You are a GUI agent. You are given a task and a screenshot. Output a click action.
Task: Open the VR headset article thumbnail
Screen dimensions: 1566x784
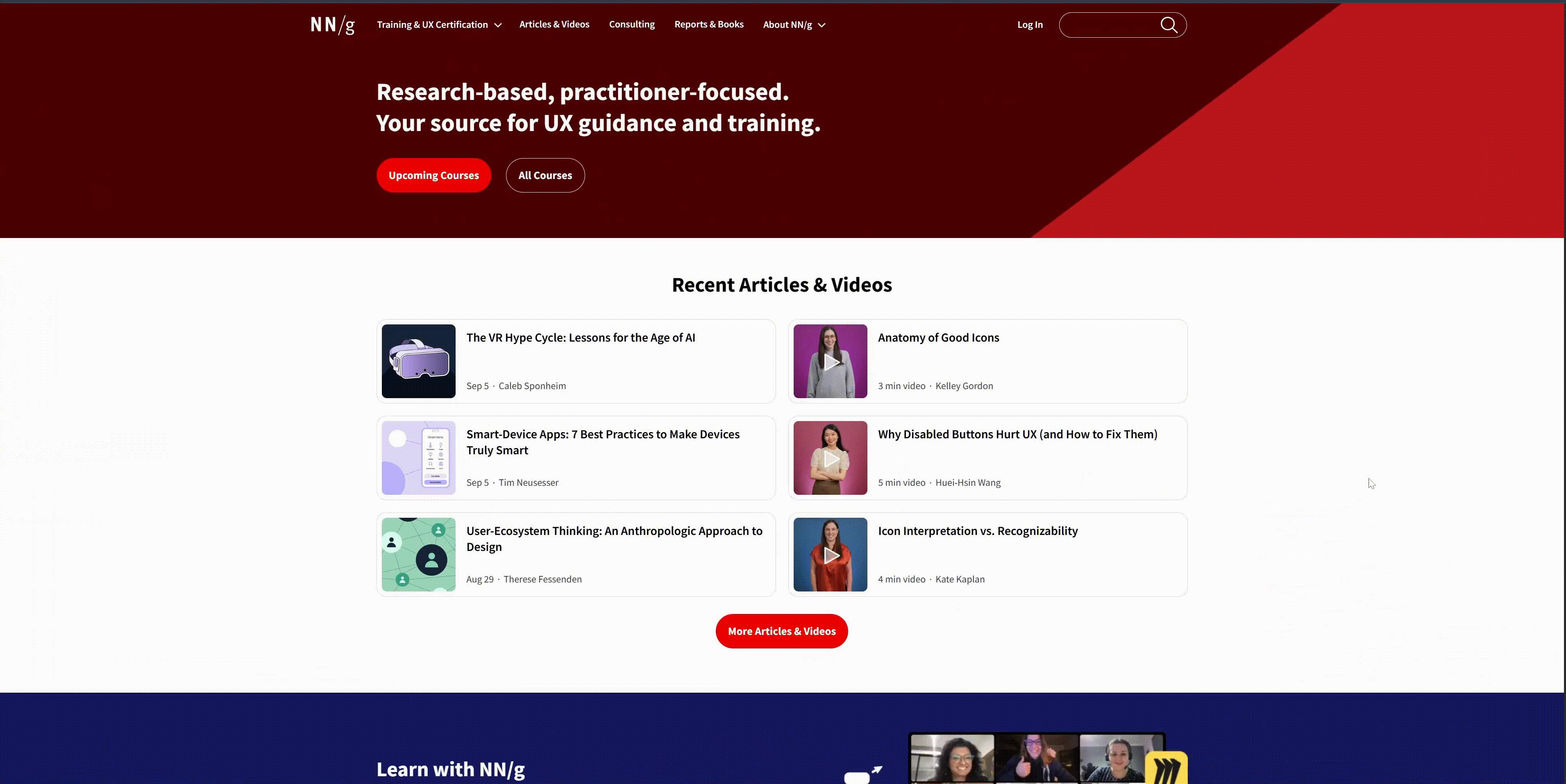pos(418,362)
